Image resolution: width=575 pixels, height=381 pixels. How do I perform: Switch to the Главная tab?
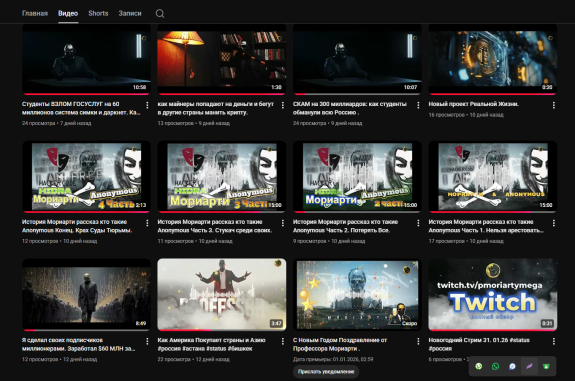[x=35, y=14]
